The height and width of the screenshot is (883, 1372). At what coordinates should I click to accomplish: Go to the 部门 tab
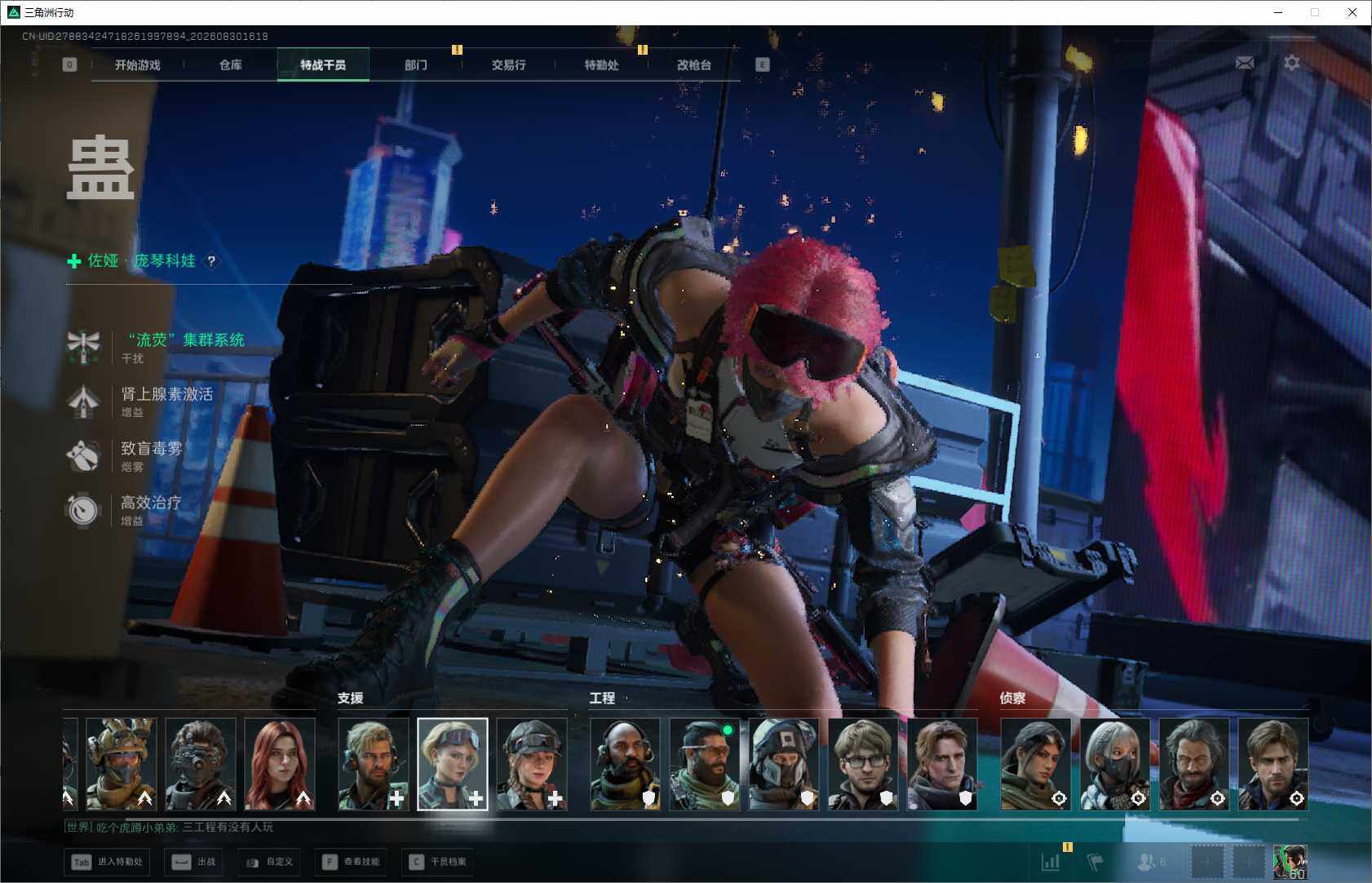(416, 65)
